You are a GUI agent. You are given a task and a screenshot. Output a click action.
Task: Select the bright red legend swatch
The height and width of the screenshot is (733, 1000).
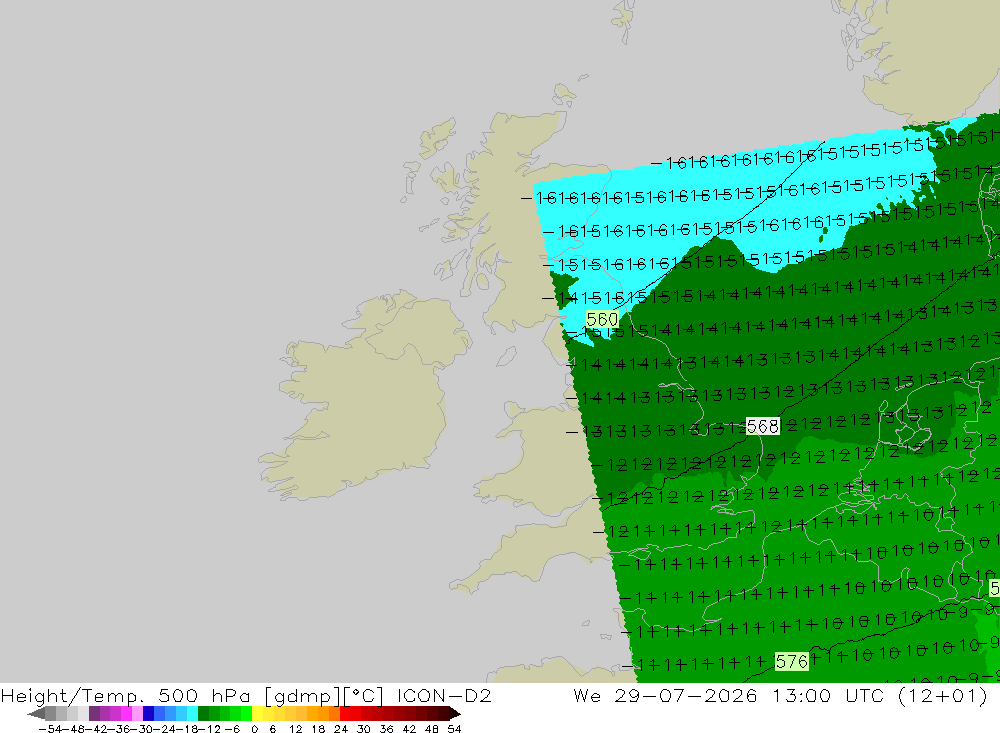[345, 713]
